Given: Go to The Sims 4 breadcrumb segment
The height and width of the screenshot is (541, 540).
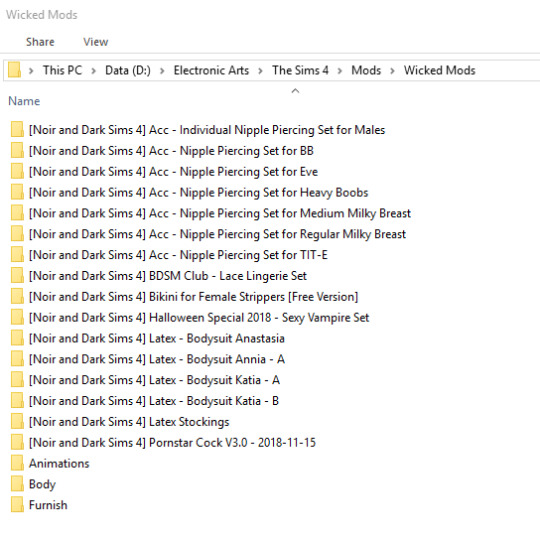Looking at the screenshot, I should (x=300, y=70).
